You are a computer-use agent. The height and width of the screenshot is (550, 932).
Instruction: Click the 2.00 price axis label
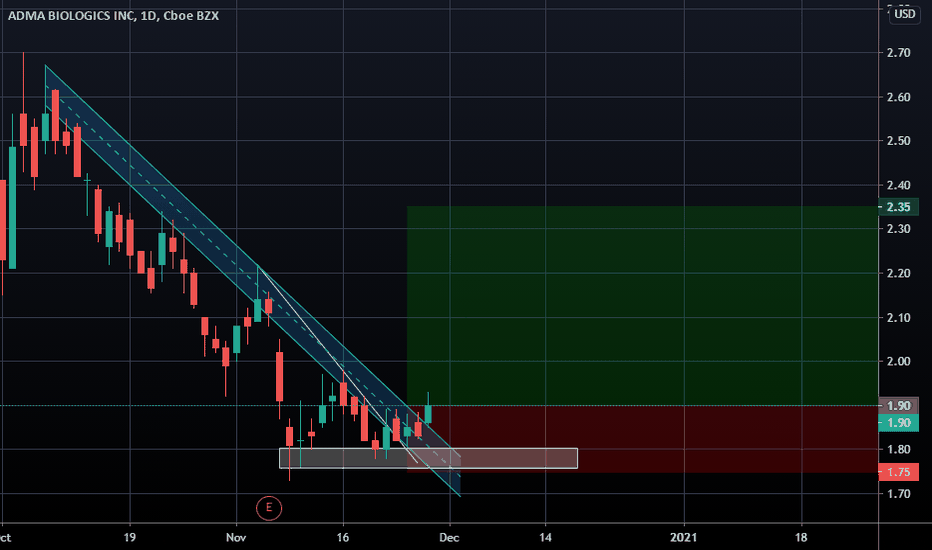(x=898, y=362)
